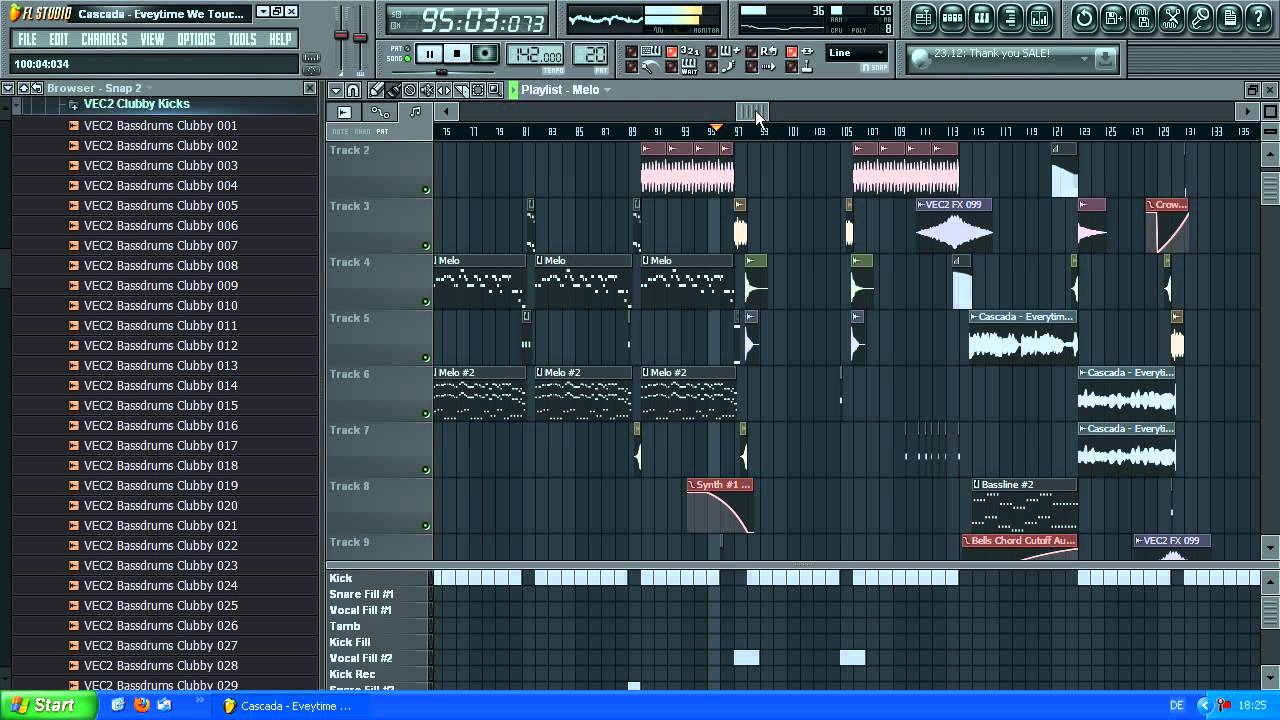
Task: Click the Browser up-folder arrow icon
Action: pyautogui.click(x=22, y=88)
